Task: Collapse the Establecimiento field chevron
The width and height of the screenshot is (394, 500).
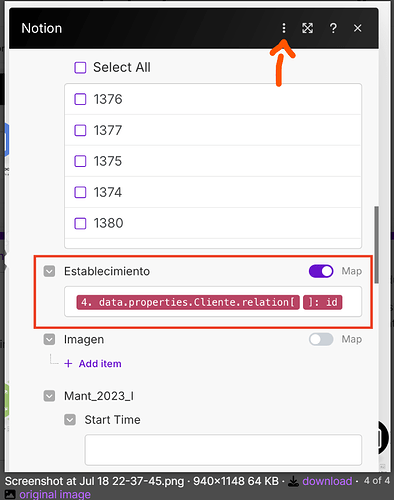Action: point(49,271)
